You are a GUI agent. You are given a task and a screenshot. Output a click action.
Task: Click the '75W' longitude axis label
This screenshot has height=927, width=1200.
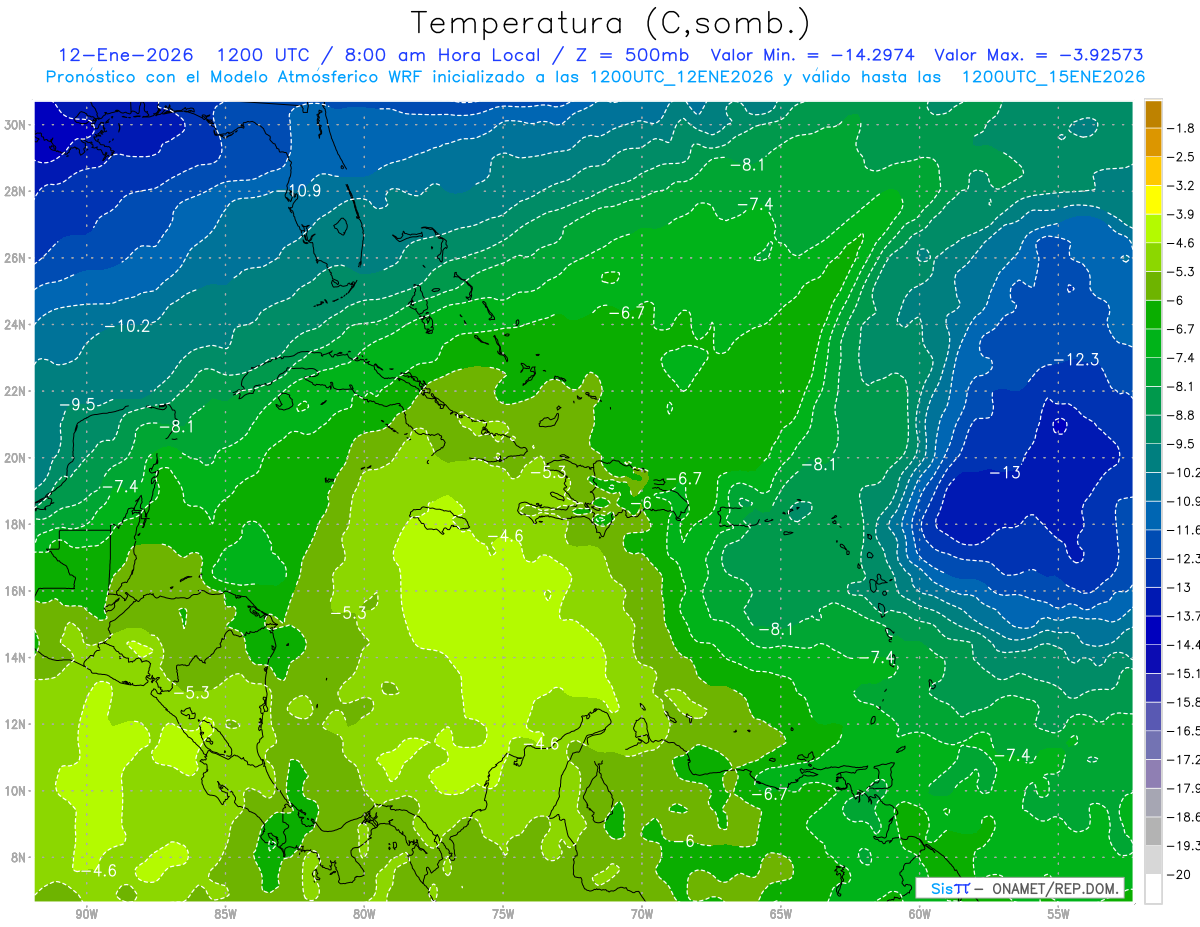coord(503,914)
